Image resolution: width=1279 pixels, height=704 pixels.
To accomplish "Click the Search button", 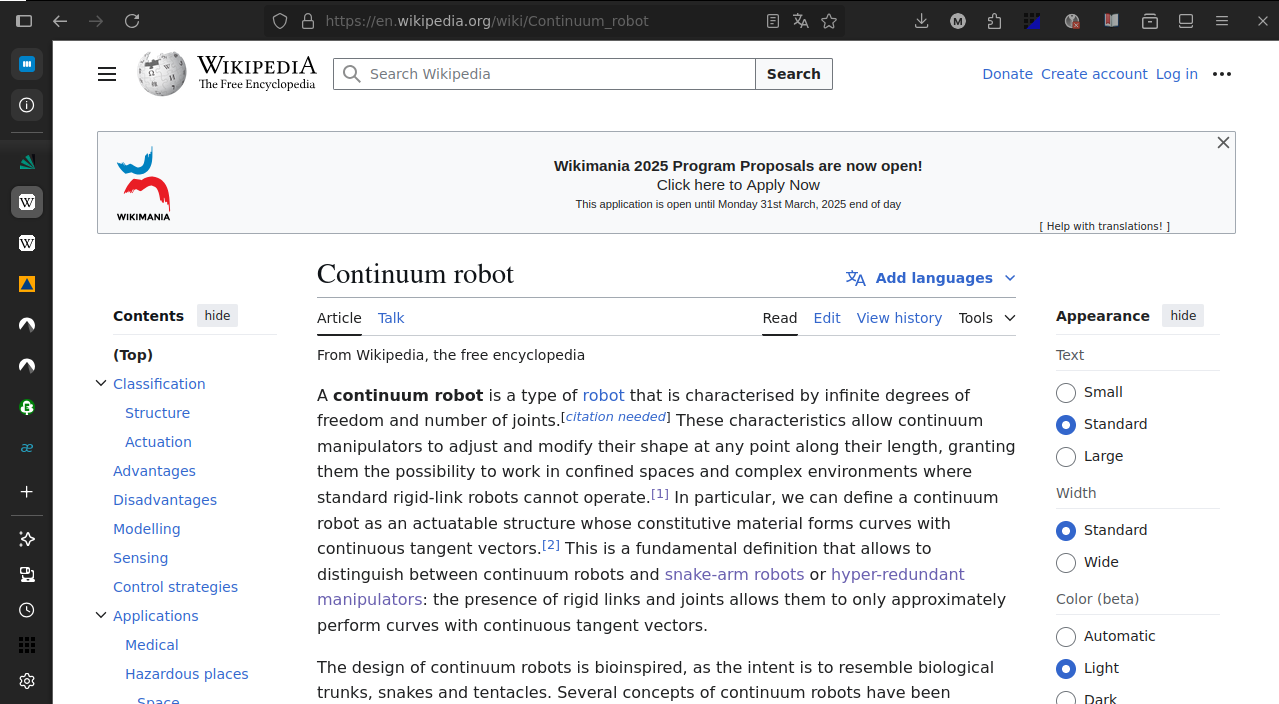I will click(x=794, y=74).
